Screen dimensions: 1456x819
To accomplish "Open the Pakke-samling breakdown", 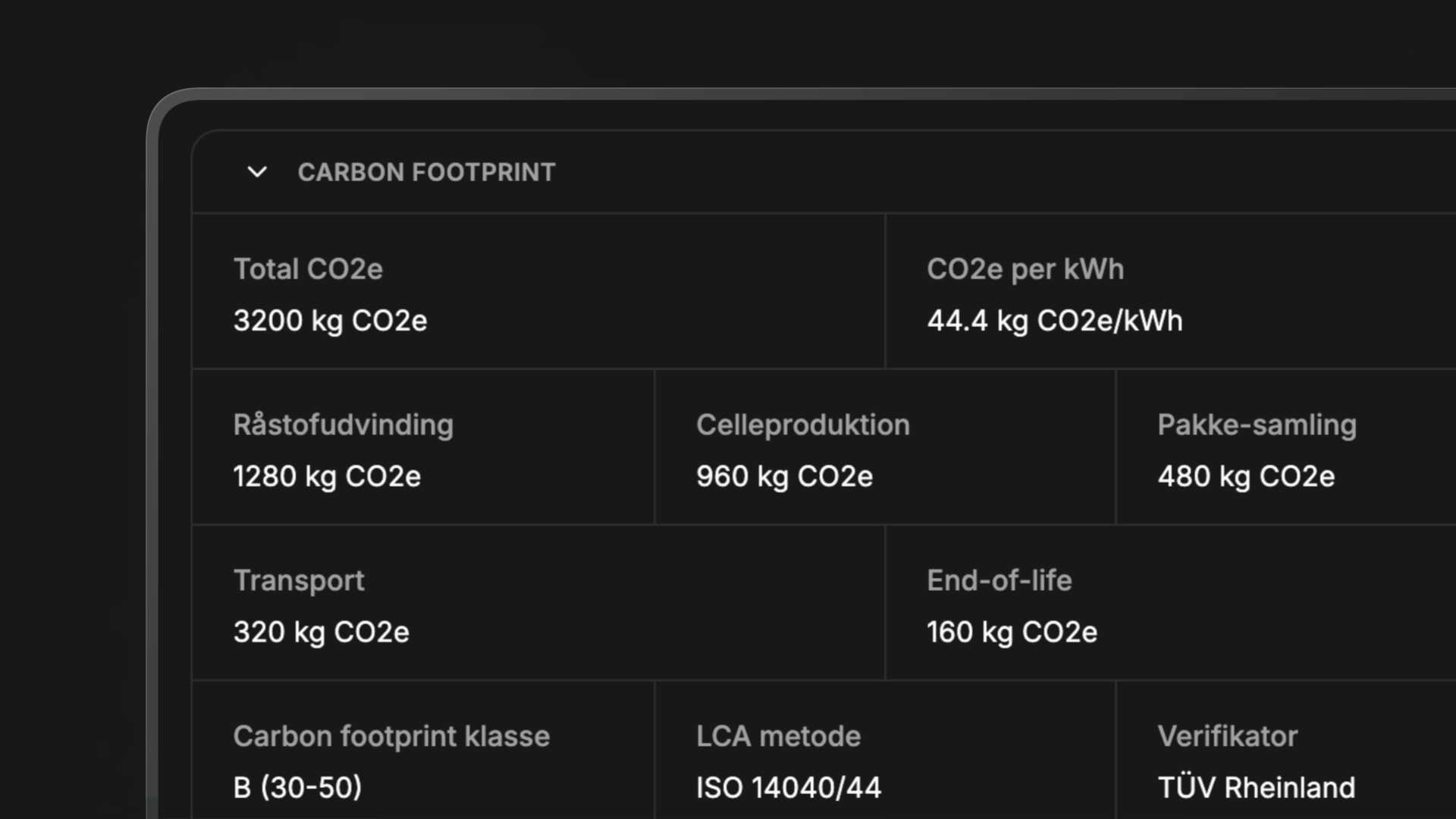I will [1282, 450].
